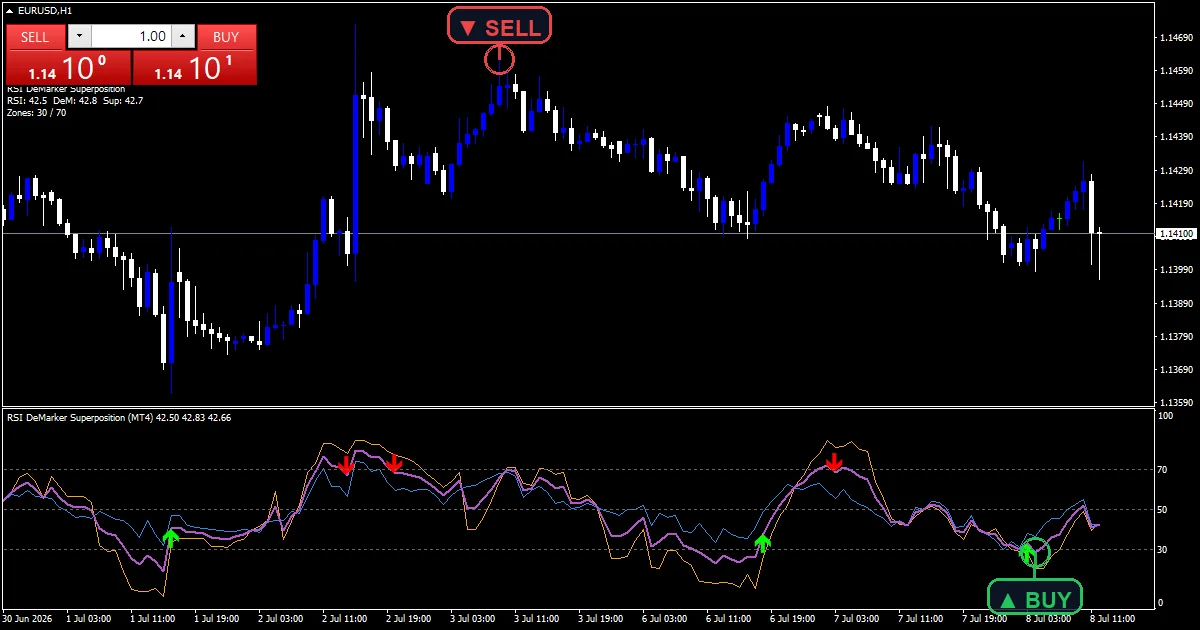Collapse the one-click trading triangle beside EURUSD,H1

click(9, 10)
